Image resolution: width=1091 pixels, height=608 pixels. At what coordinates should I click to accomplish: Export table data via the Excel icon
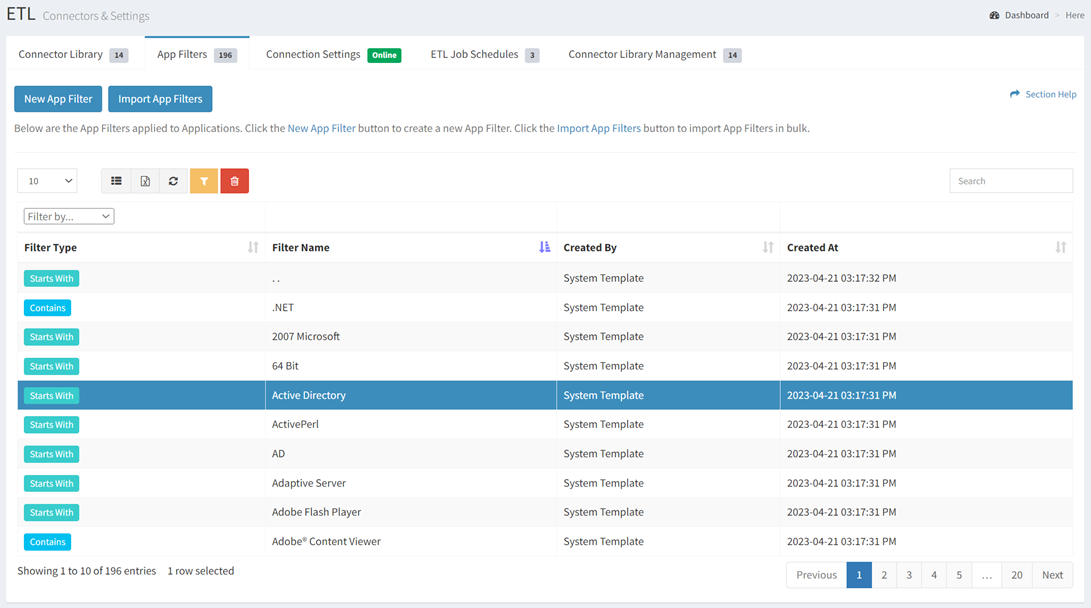[x=146, y=180]
